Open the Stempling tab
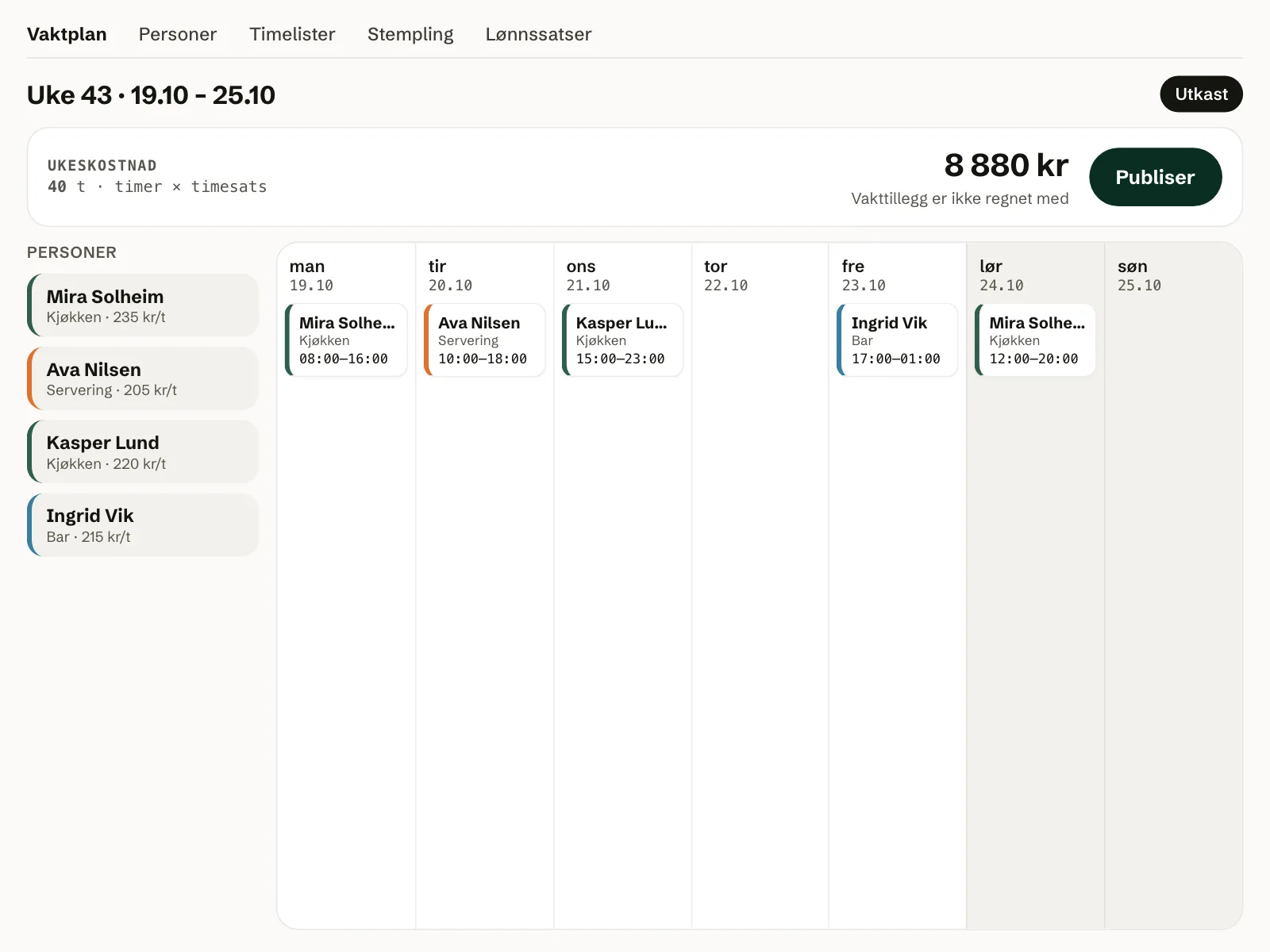Viewport: 1270px width, 952px height. click(410, 34)
